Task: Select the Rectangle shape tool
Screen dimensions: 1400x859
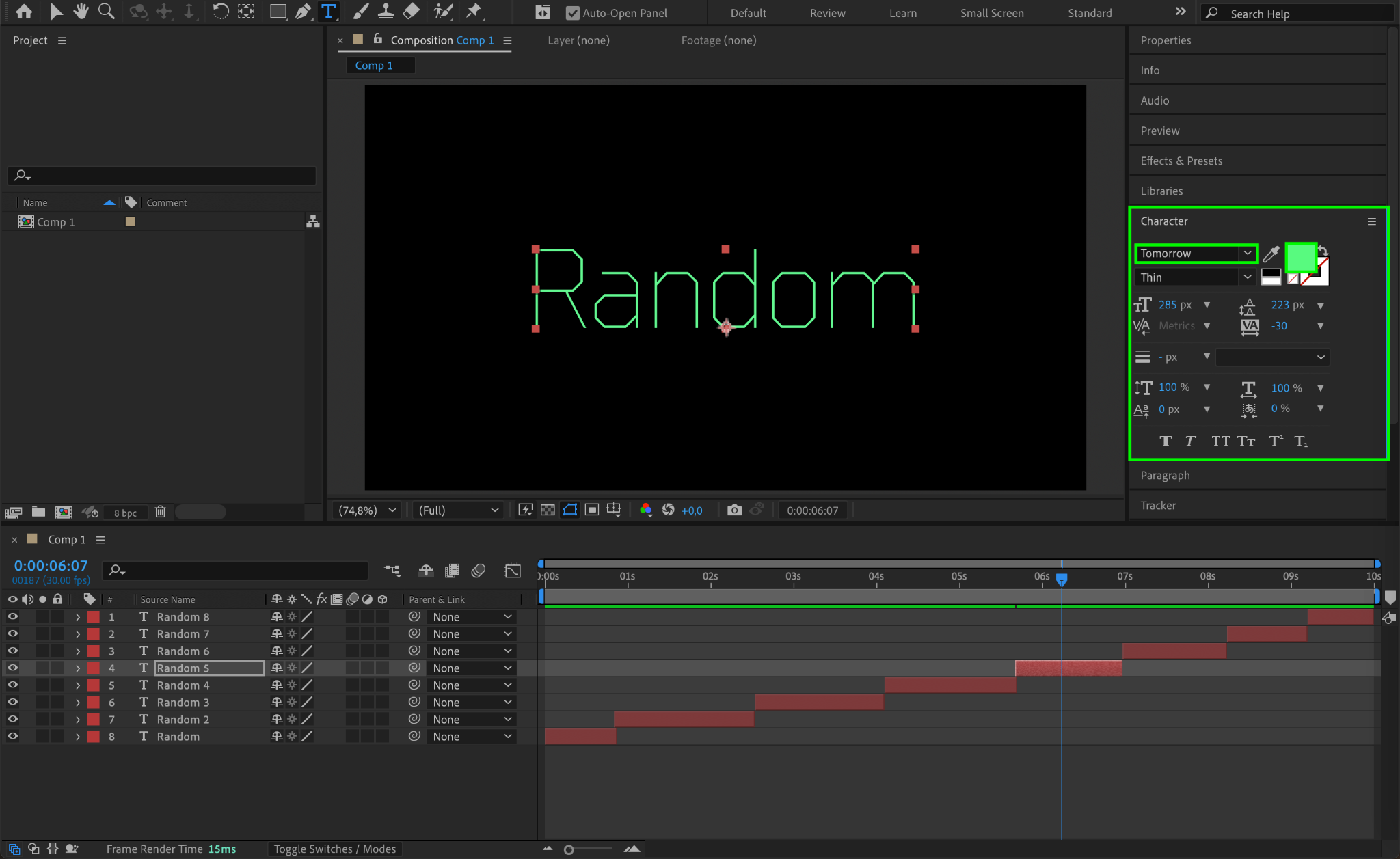Action: [x=278, y=12]
